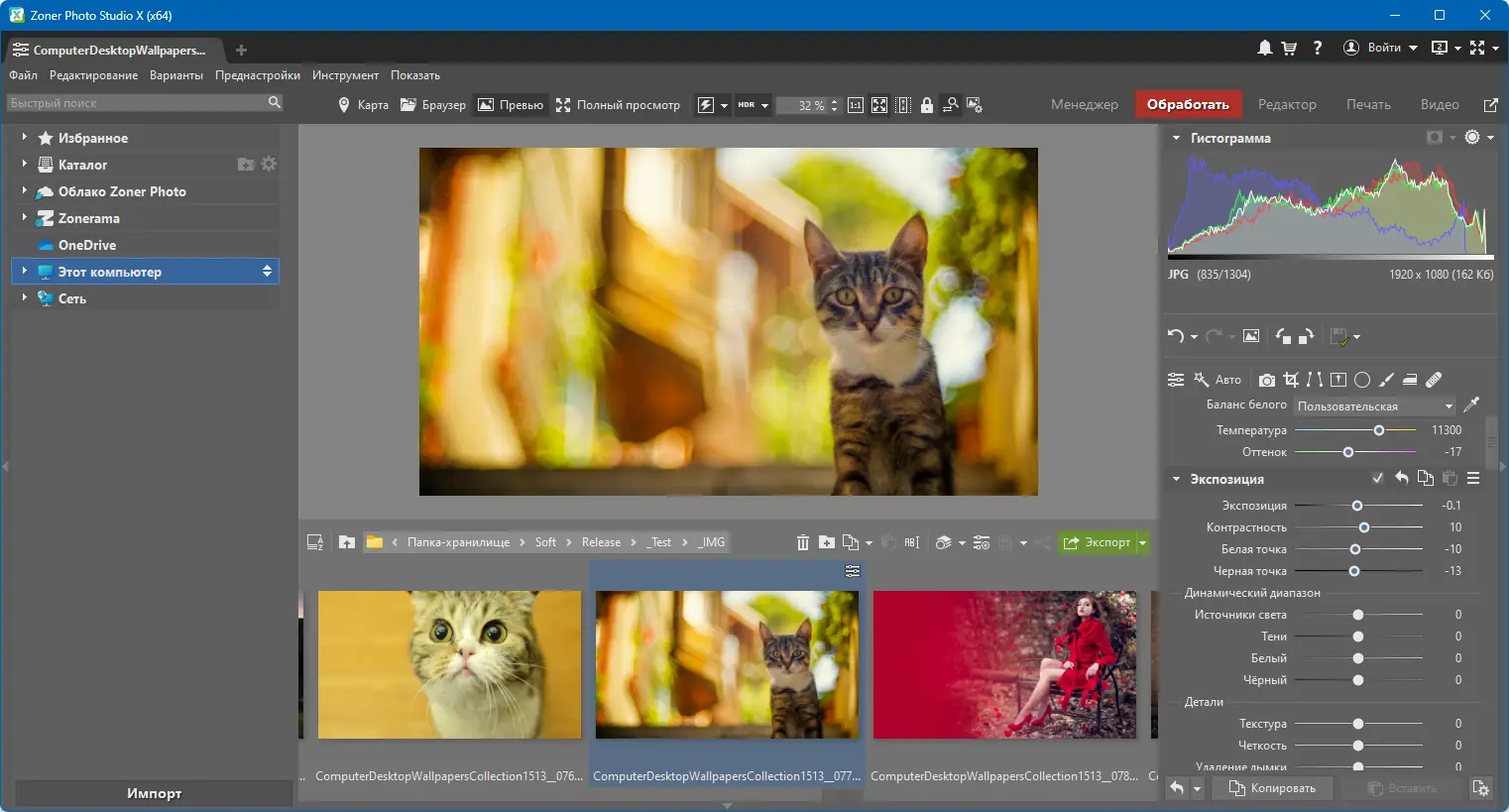The width and height of the screenshot is (1509, 812).
Task: Adjust the Температура slider handle
Action: pyautogui.click(x=1379, y=430)
